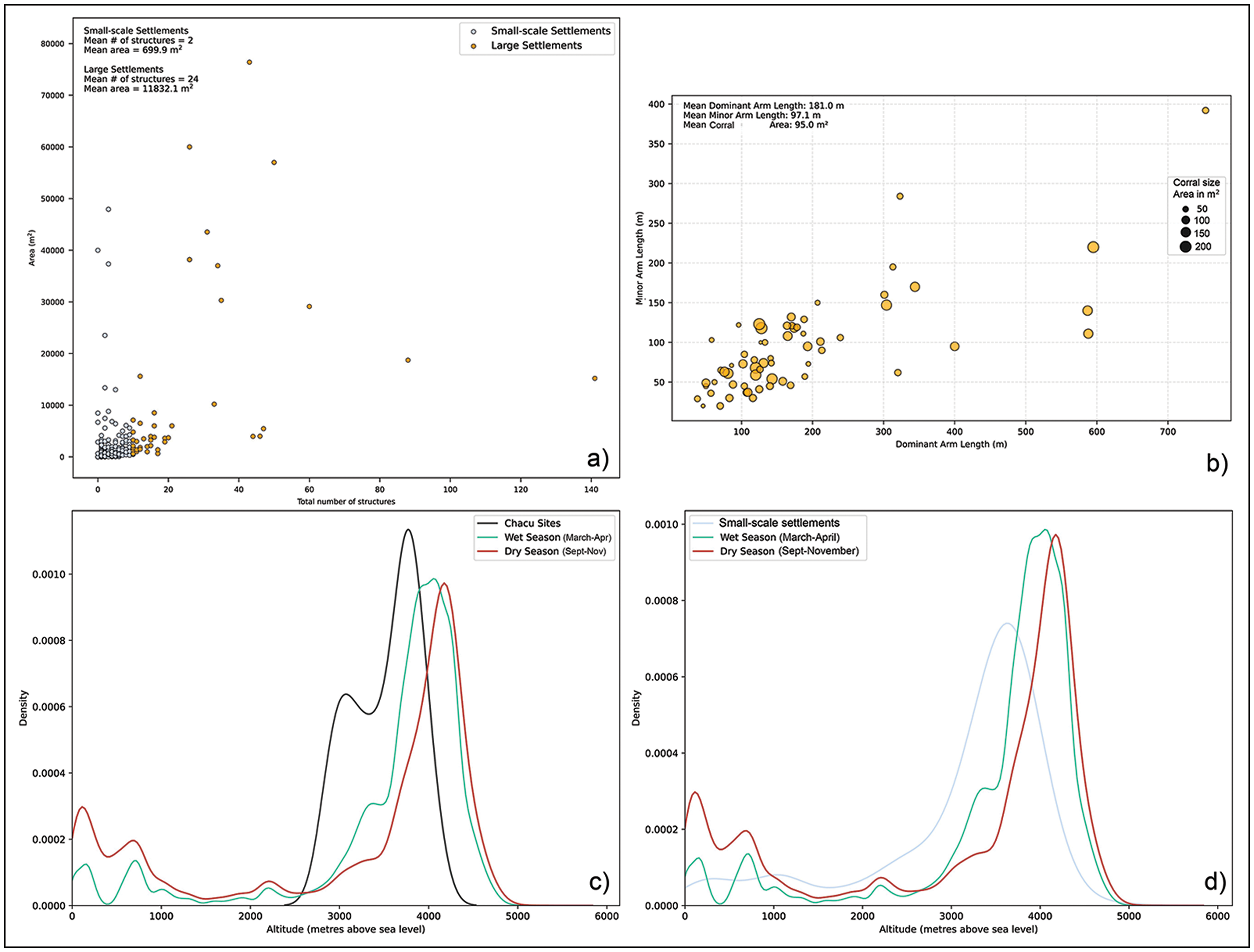The image size is (1254, 952).
Task: Click the Large Settlements legend marker
Action: [x=474, y=46]
